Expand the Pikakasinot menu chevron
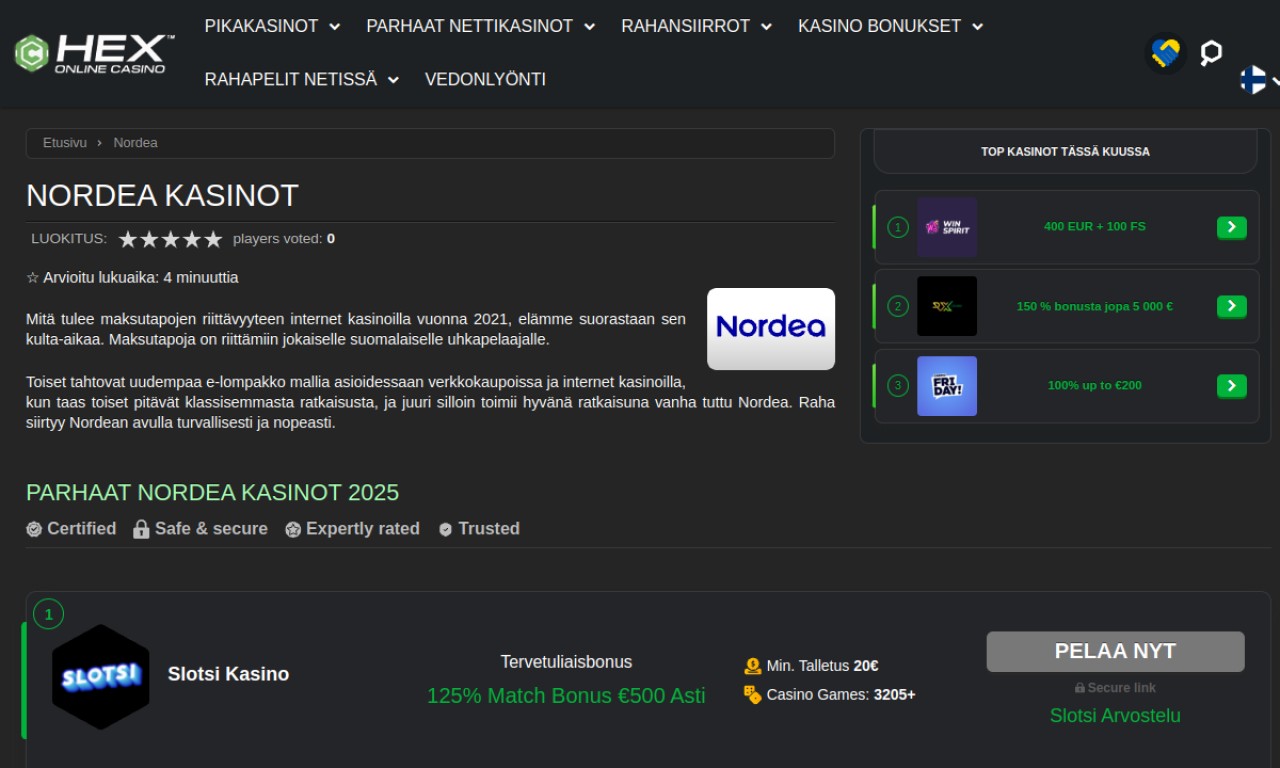 (x=334, y=27)
